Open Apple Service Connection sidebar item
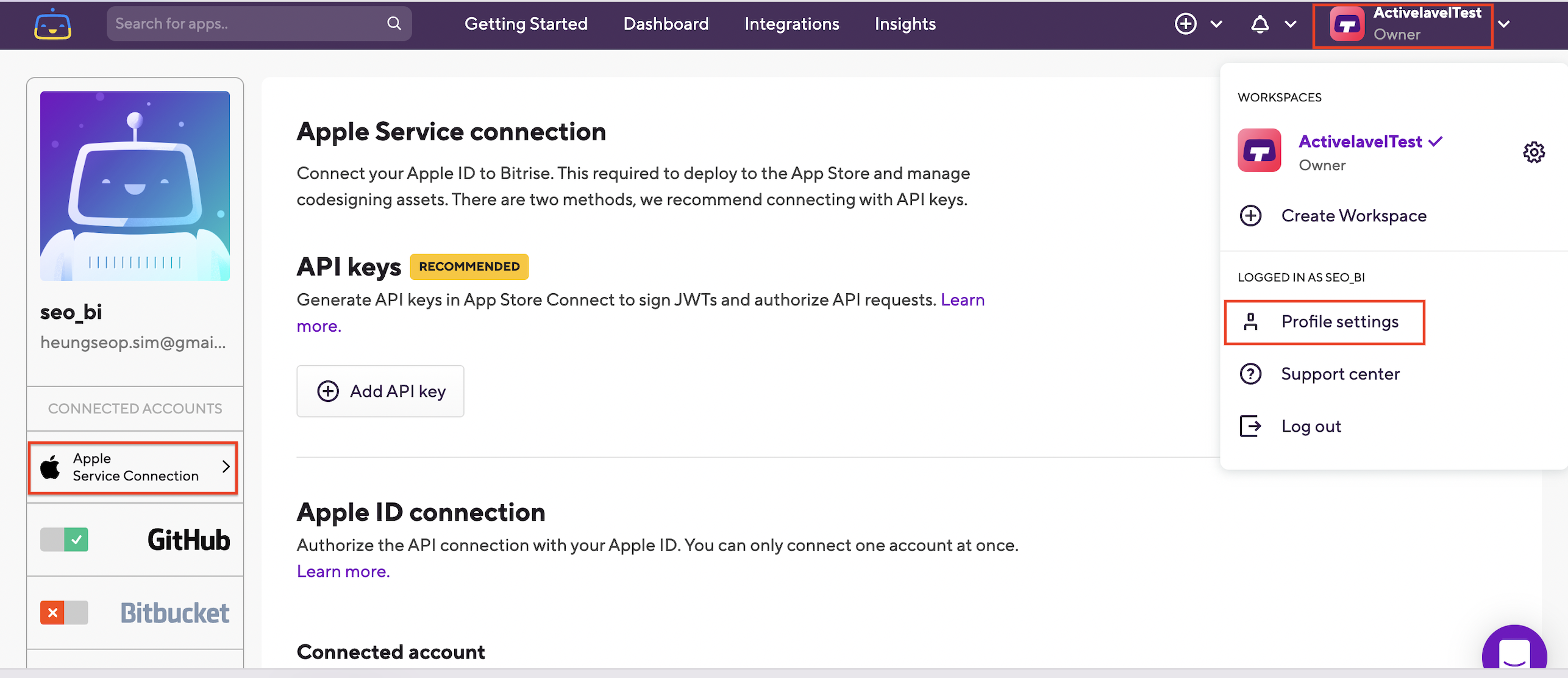This screenshot has height=678, width=1568. 133,467
